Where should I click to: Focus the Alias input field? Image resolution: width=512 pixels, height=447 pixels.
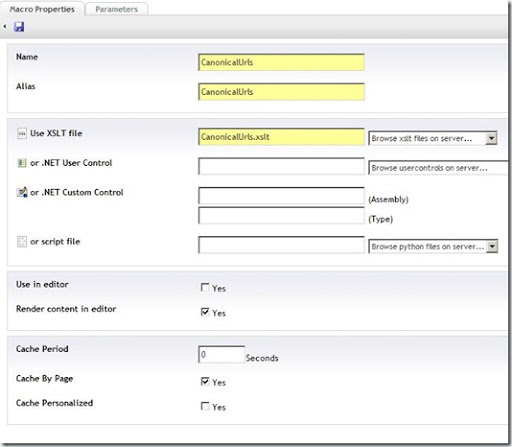281,92
